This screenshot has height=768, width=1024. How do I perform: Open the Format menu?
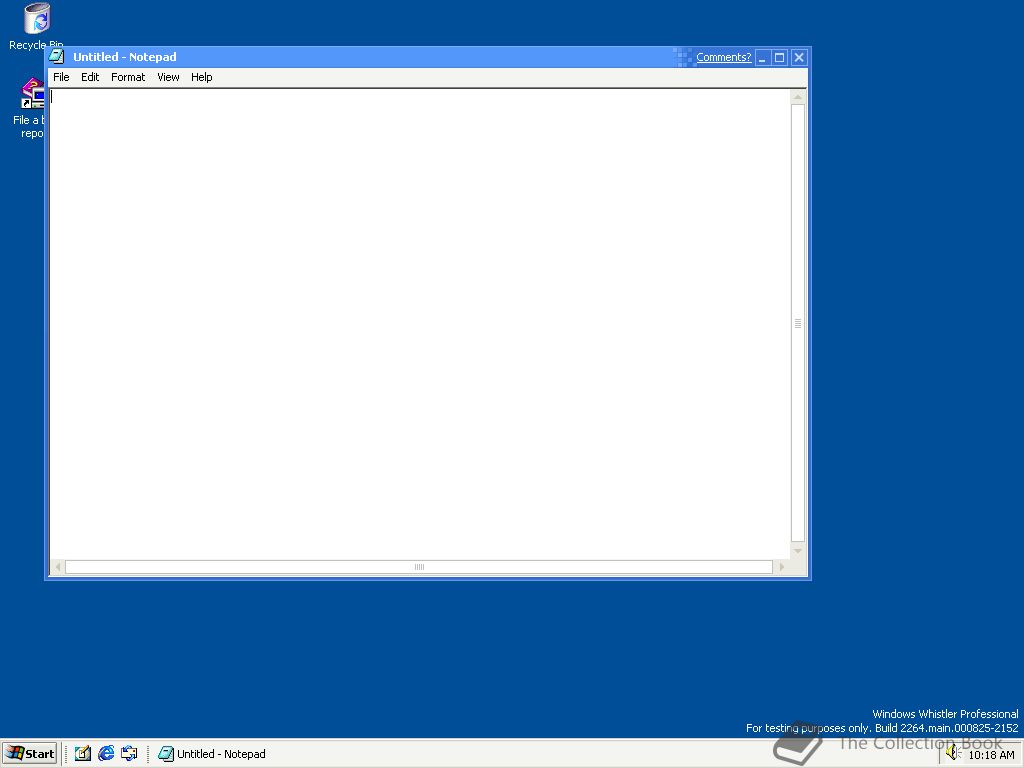click(128, 77)
